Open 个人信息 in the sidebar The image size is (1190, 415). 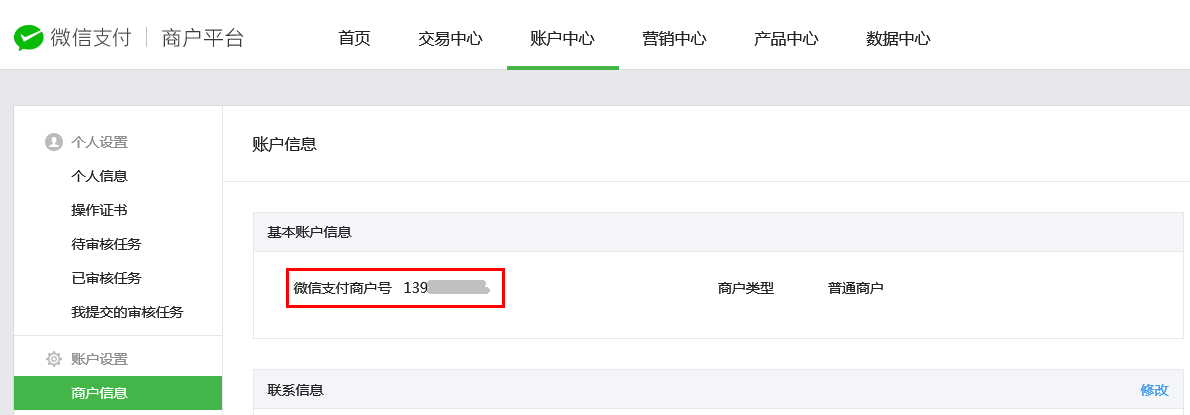(x=99, y=176)
